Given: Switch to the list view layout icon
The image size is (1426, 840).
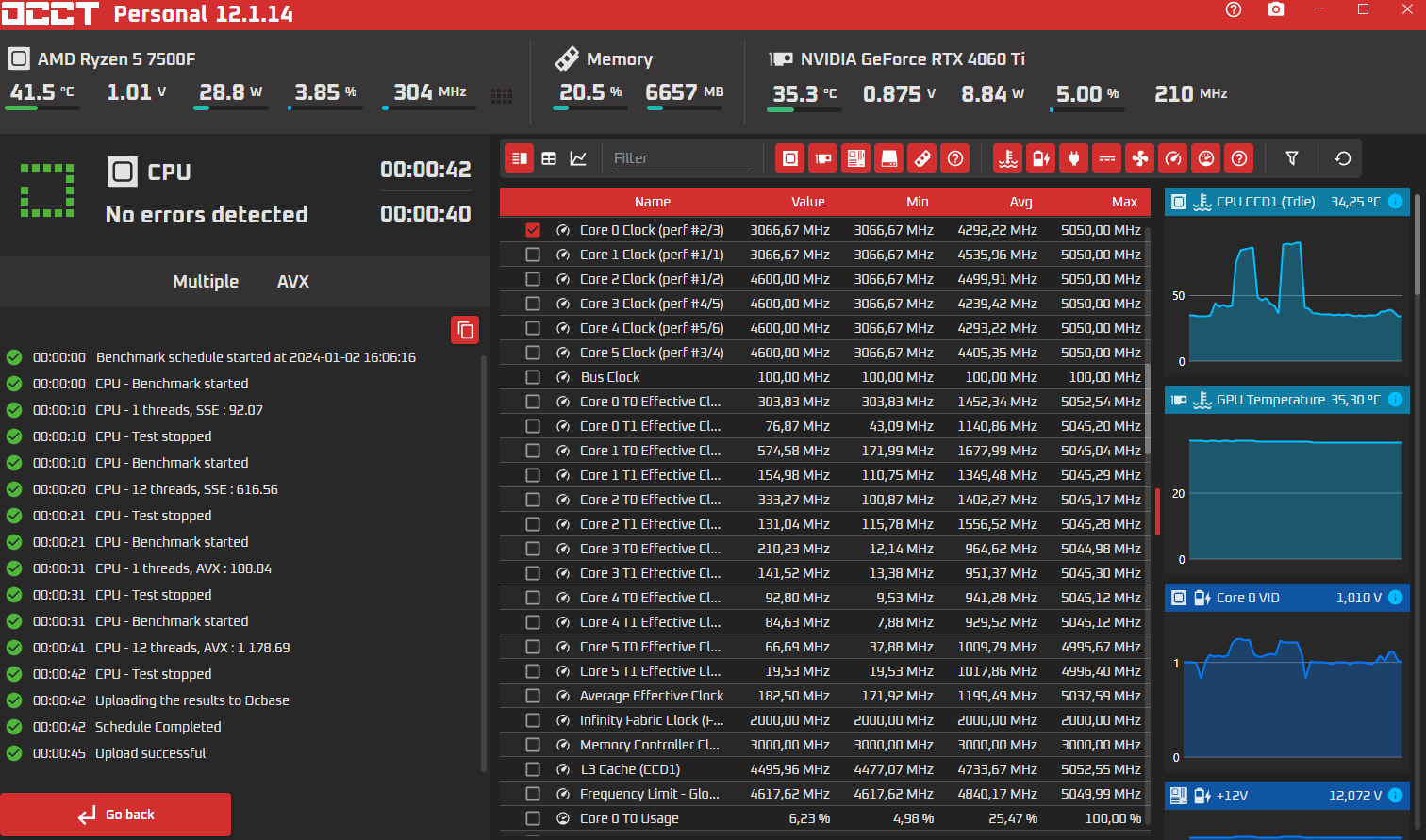Looking at the screenshot, I should (520, 158).
